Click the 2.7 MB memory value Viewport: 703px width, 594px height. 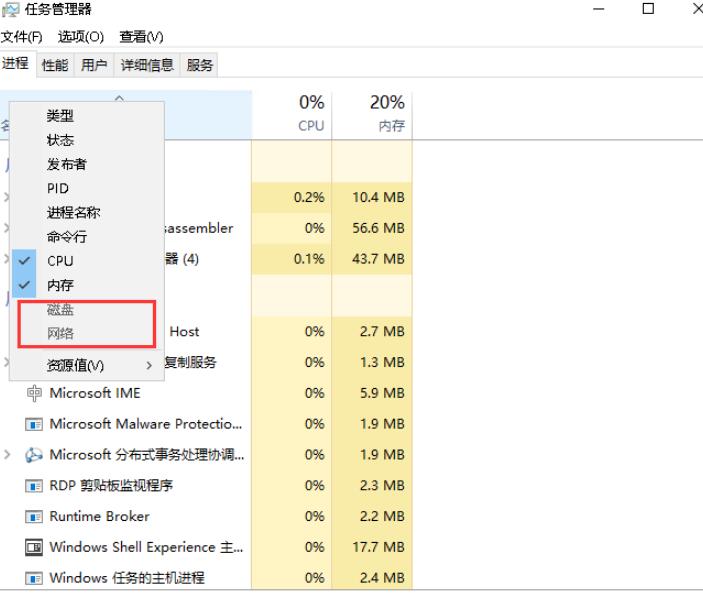382,332
